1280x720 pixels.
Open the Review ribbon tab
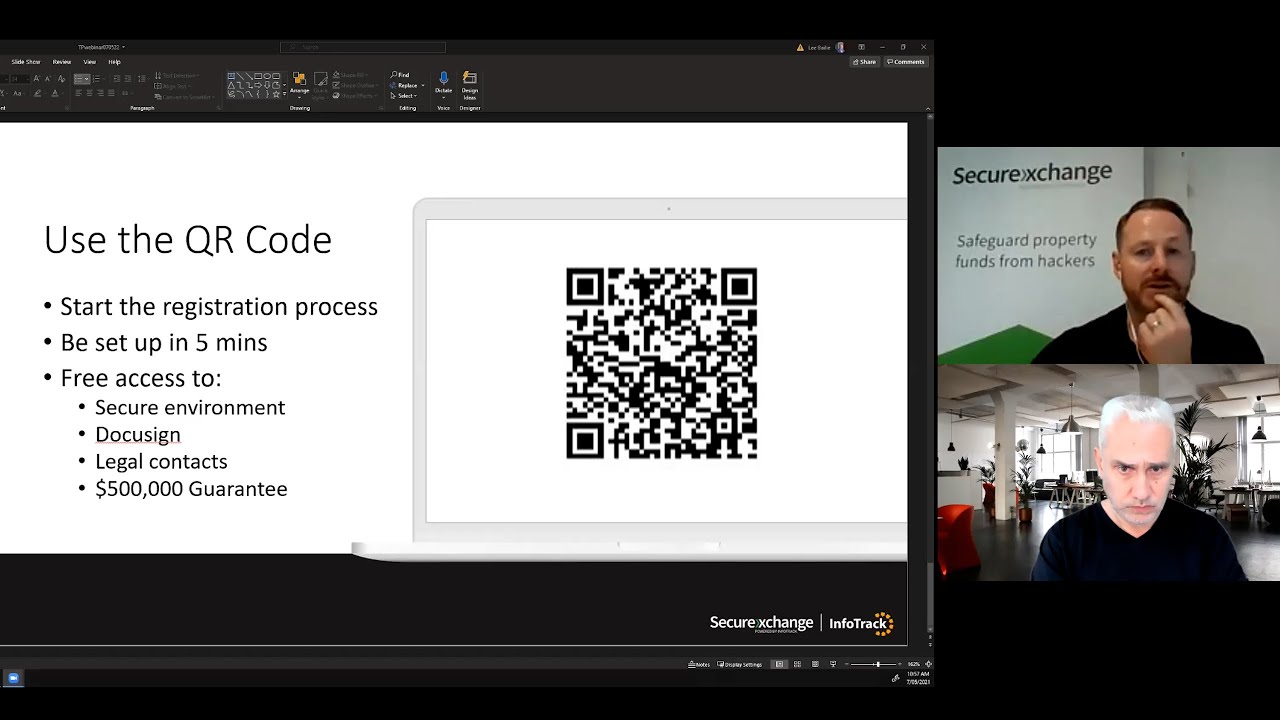click(62, 62)
